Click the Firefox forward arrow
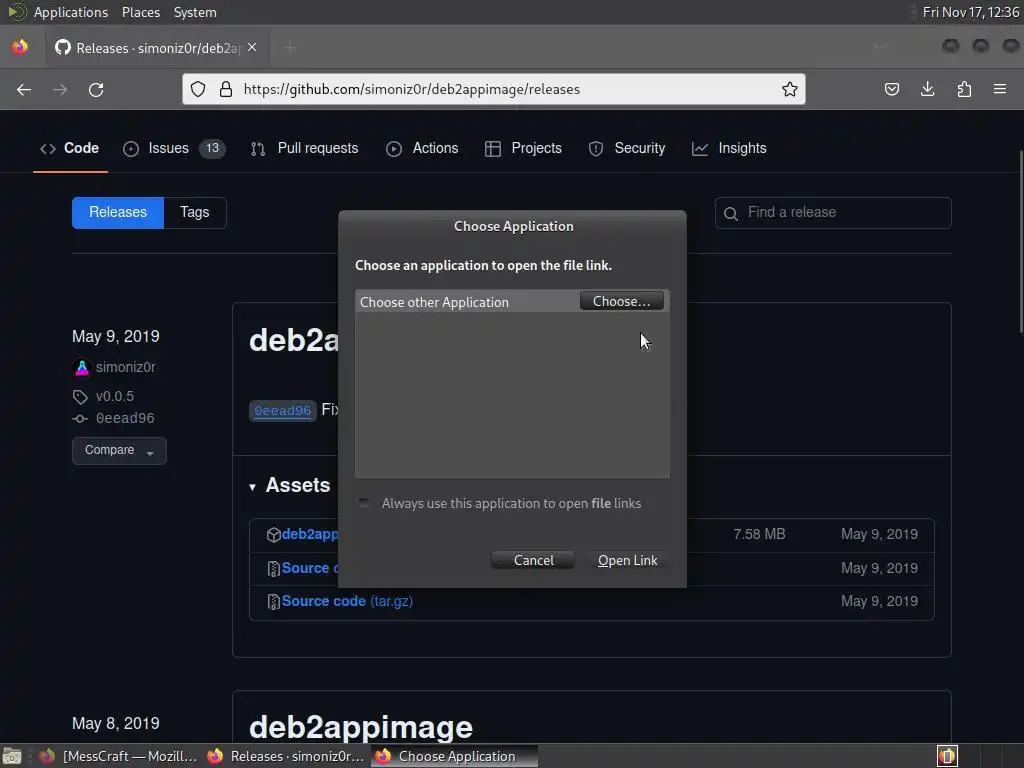Viewport: 1024px width, 768px height. [x=60, y=89]
